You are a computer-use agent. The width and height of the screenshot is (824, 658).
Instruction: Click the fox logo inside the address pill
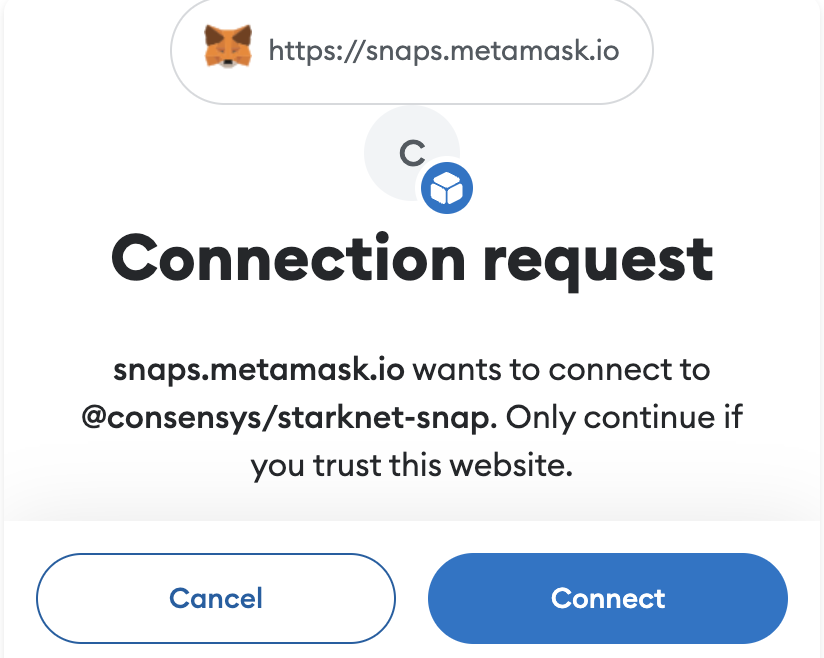coord(229,50)
